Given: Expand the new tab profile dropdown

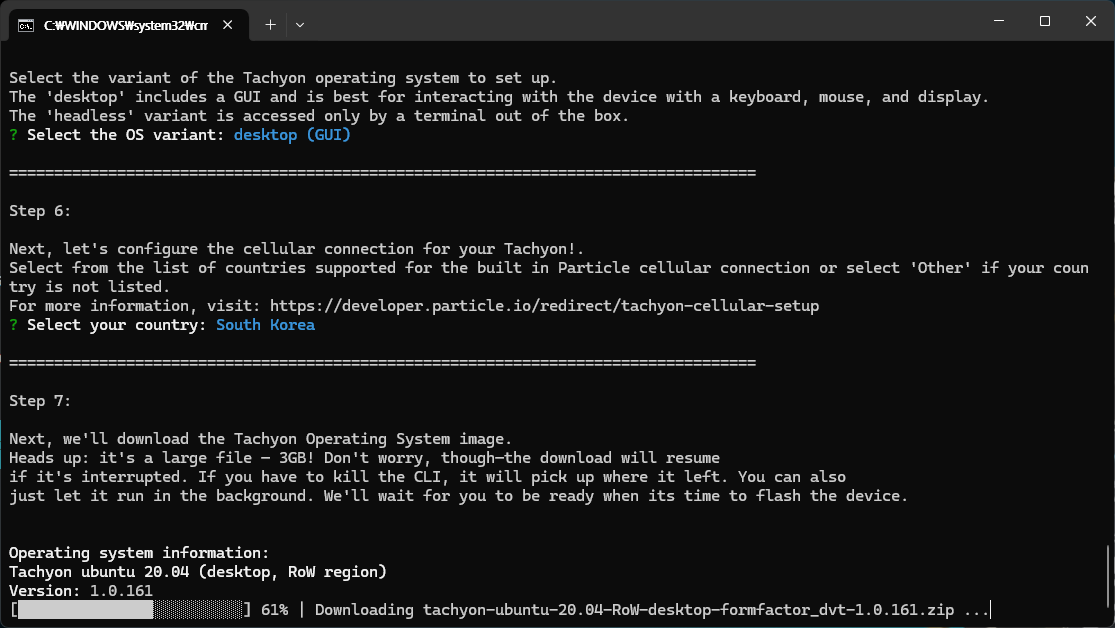Looking at the screenshot, I should 300,25.
